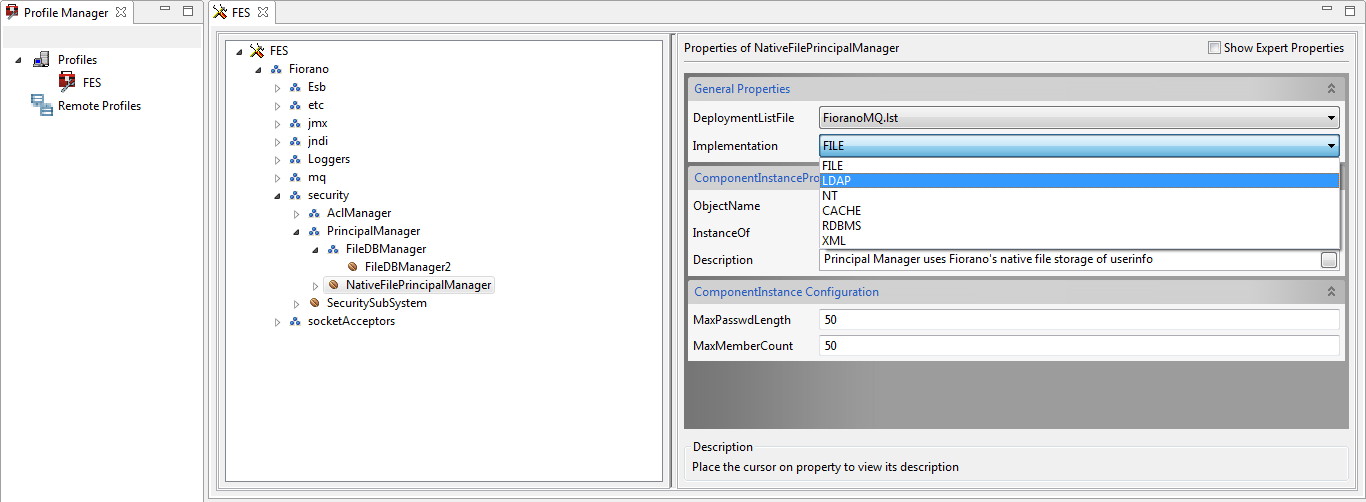Screen dimensions: 1366x502
Task: Click the Profiles computer icon
Action: [42, 59]
